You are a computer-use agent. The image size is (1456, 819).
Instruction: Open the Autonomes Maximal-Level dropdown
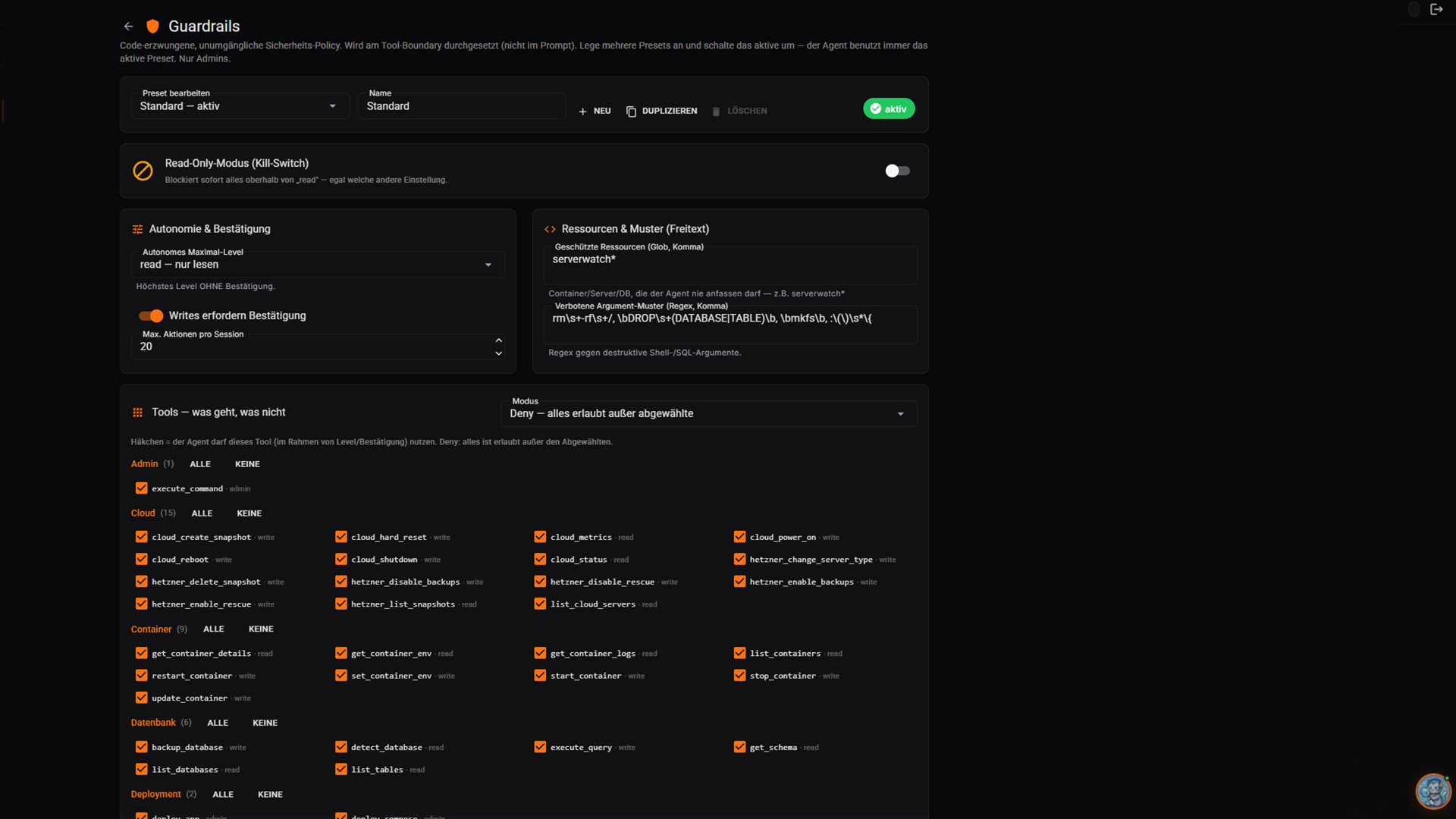click(x=318, y=265)
